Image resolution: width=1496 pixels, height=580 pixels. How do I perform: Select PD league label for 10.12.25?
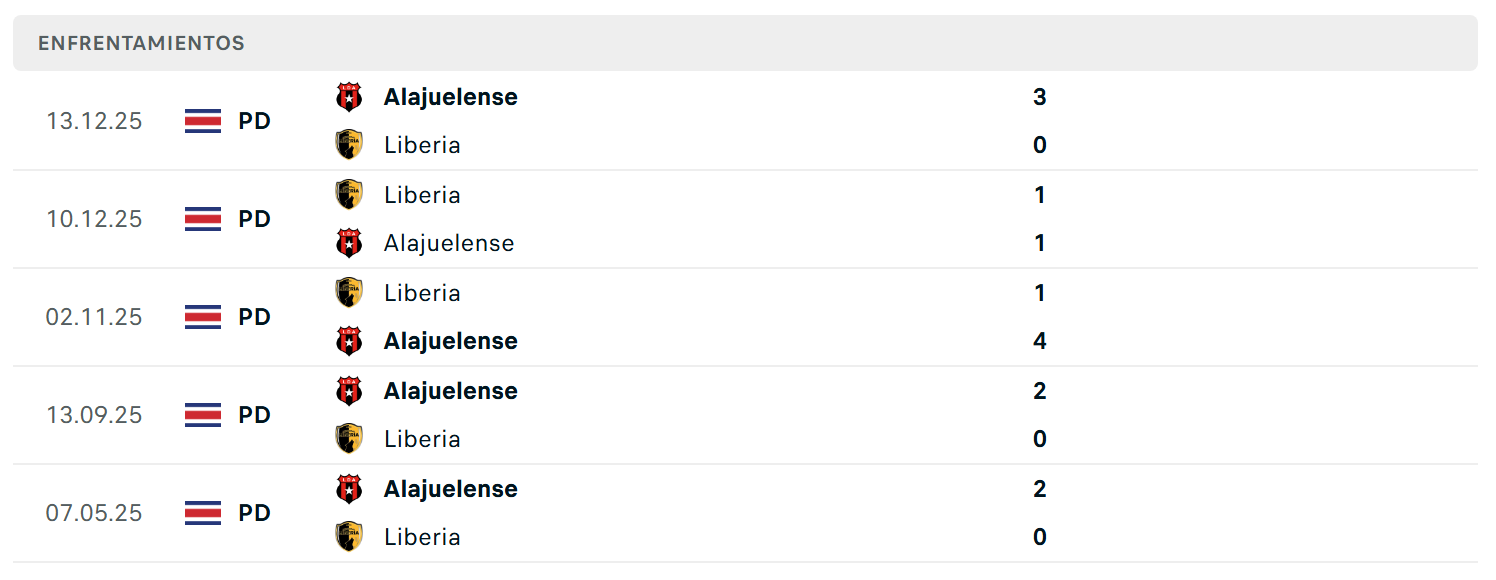255,219
